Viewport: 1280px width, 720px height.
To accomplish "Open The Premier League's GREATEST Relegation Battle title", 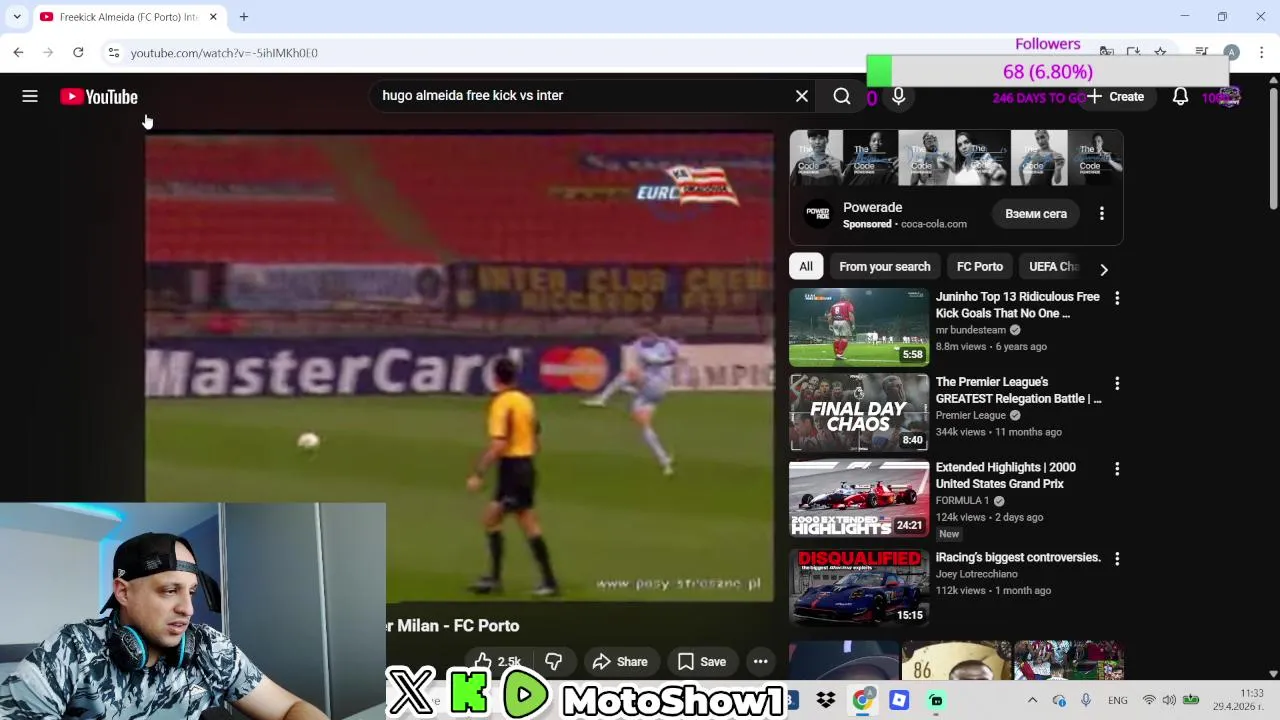I will [x=1018, y=390].
